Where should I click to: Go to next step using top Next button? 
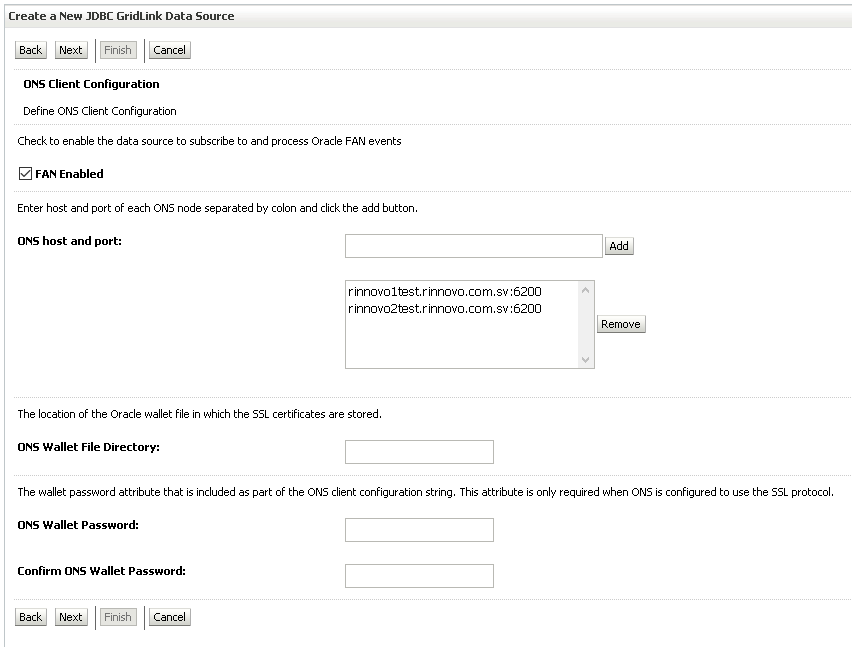[x=71, y=50]
